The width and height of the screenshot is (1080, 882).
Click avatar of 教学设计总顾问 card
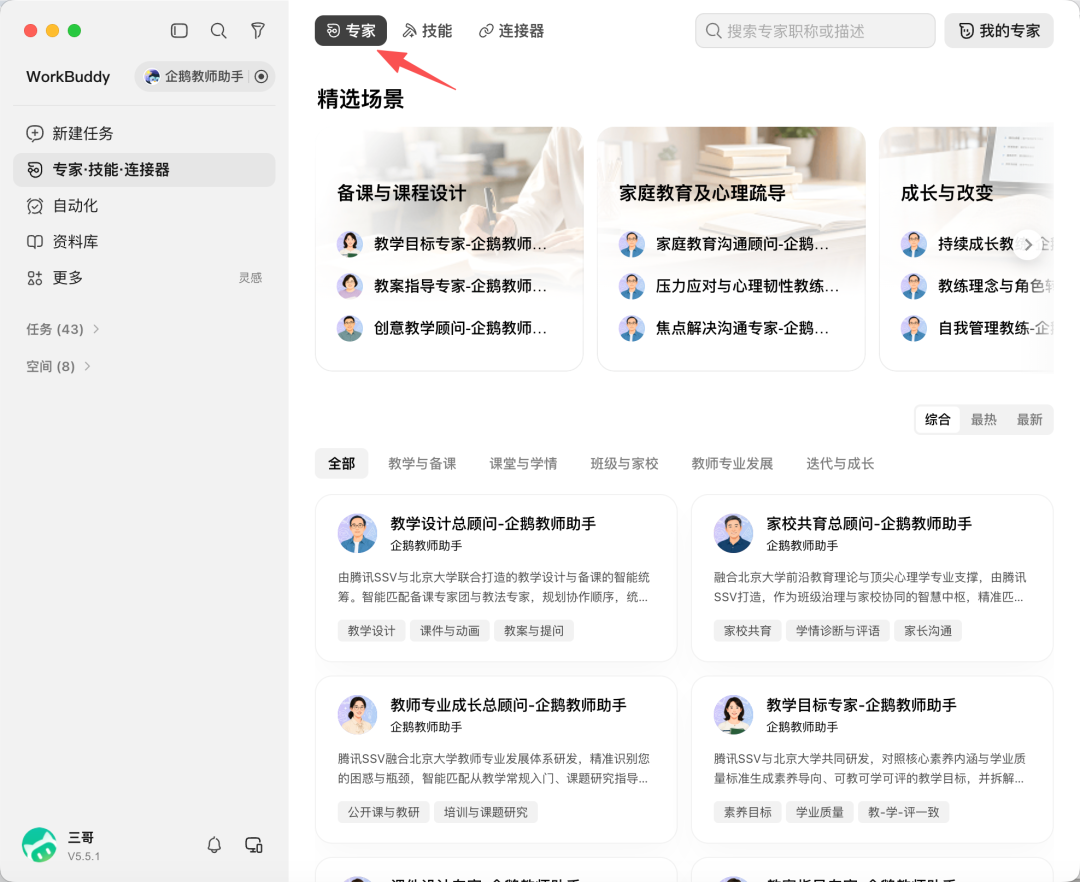coord(357,533)
